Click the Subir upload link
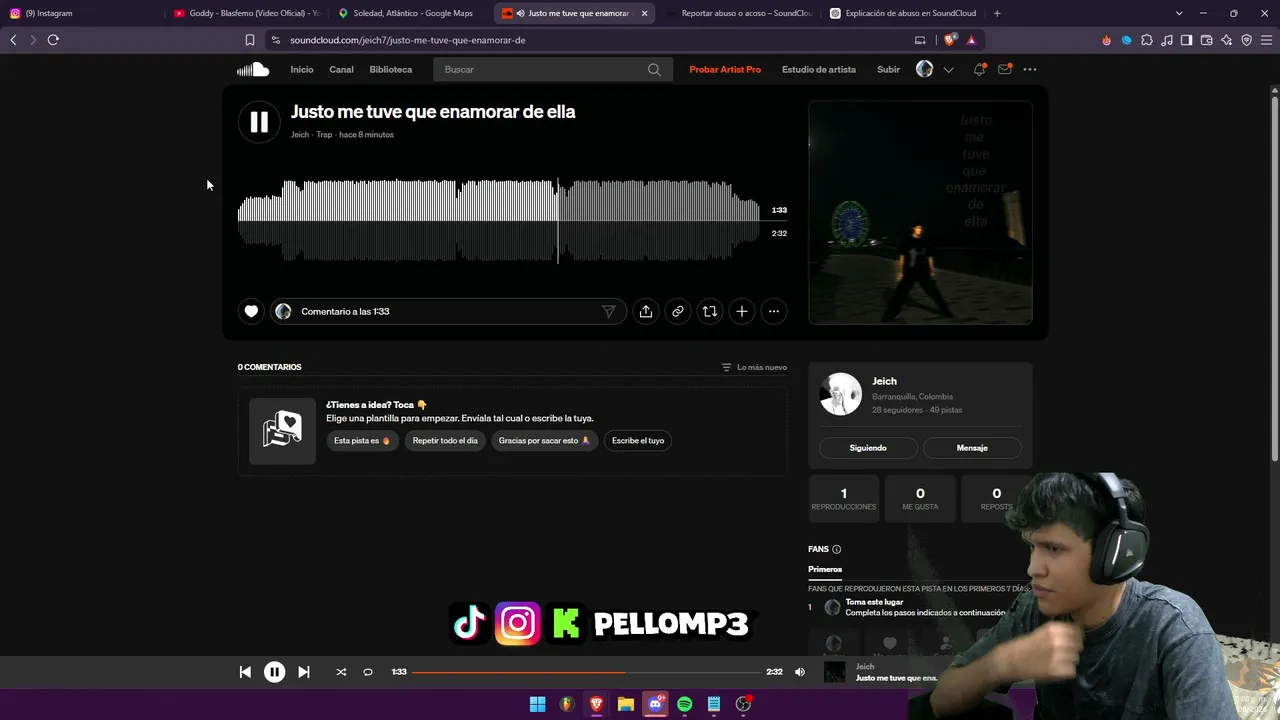1280x720 pixels. point(888,69)
